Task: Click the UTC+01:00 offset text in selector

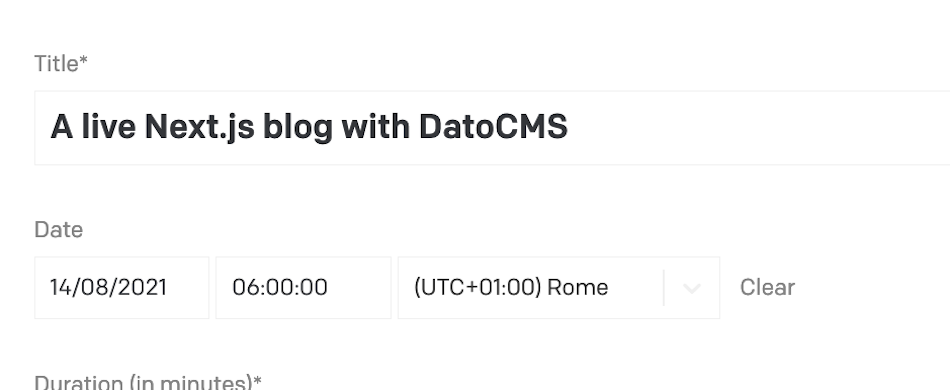Action: [477, 288]
